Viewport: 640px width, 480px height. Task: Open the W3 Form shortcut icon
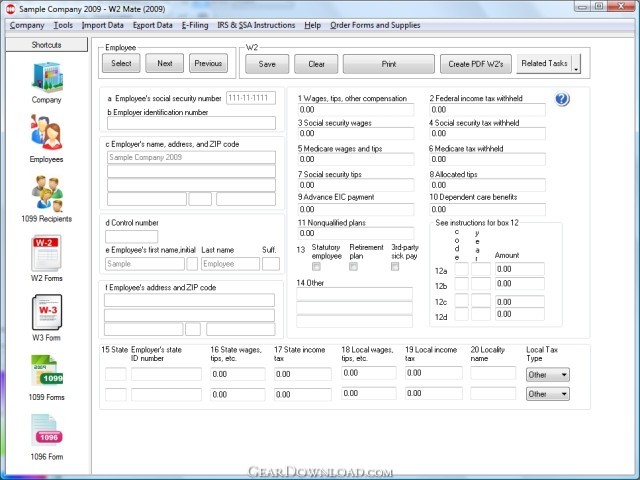[47, 312]
